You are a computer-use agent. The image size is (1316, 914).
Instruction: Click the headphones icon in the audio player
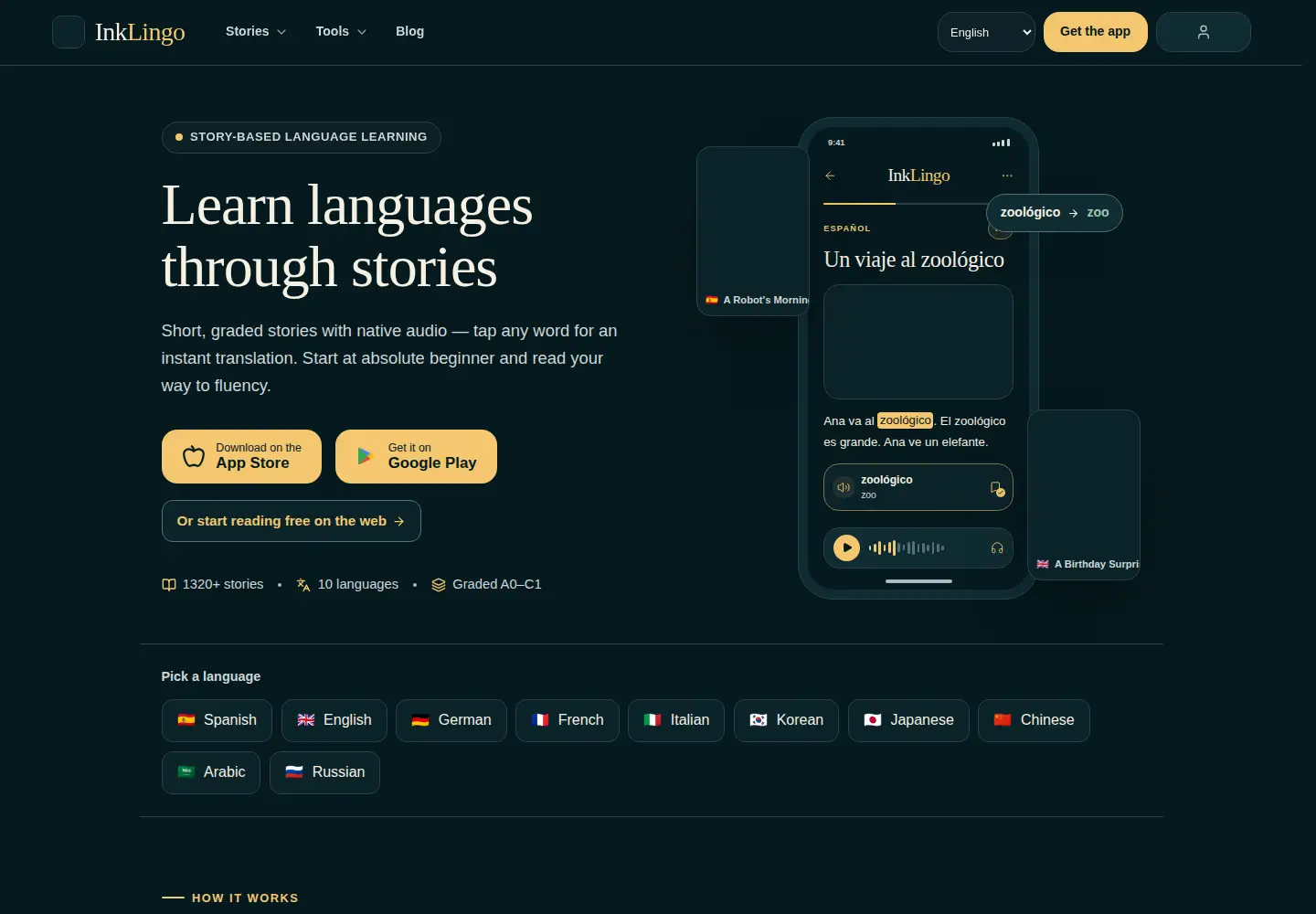(997, 548)
